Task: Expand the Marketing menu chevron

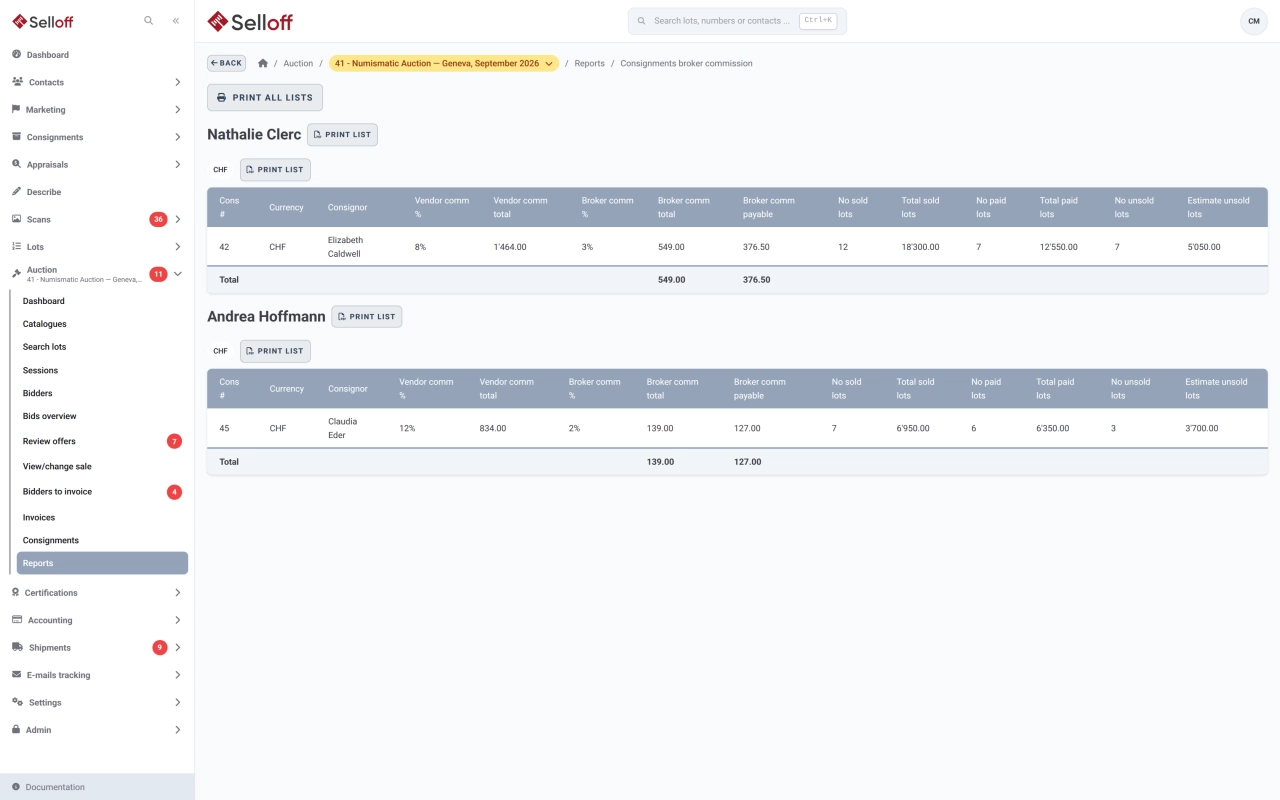Action: [178, 110]
